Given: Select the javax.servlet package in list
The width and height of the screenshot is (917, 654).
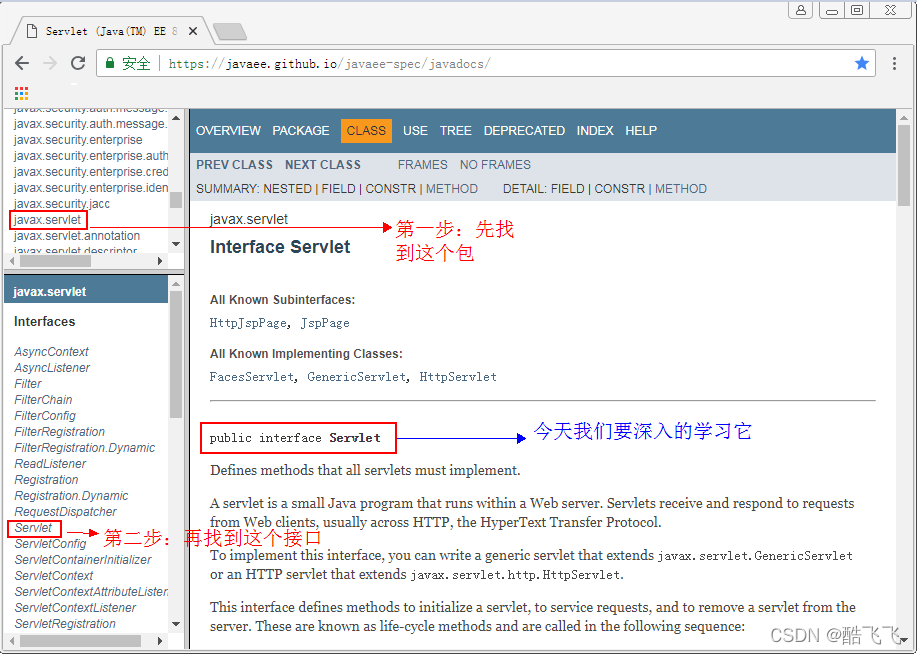Looking at the screenshot, I should pos(47,220).
